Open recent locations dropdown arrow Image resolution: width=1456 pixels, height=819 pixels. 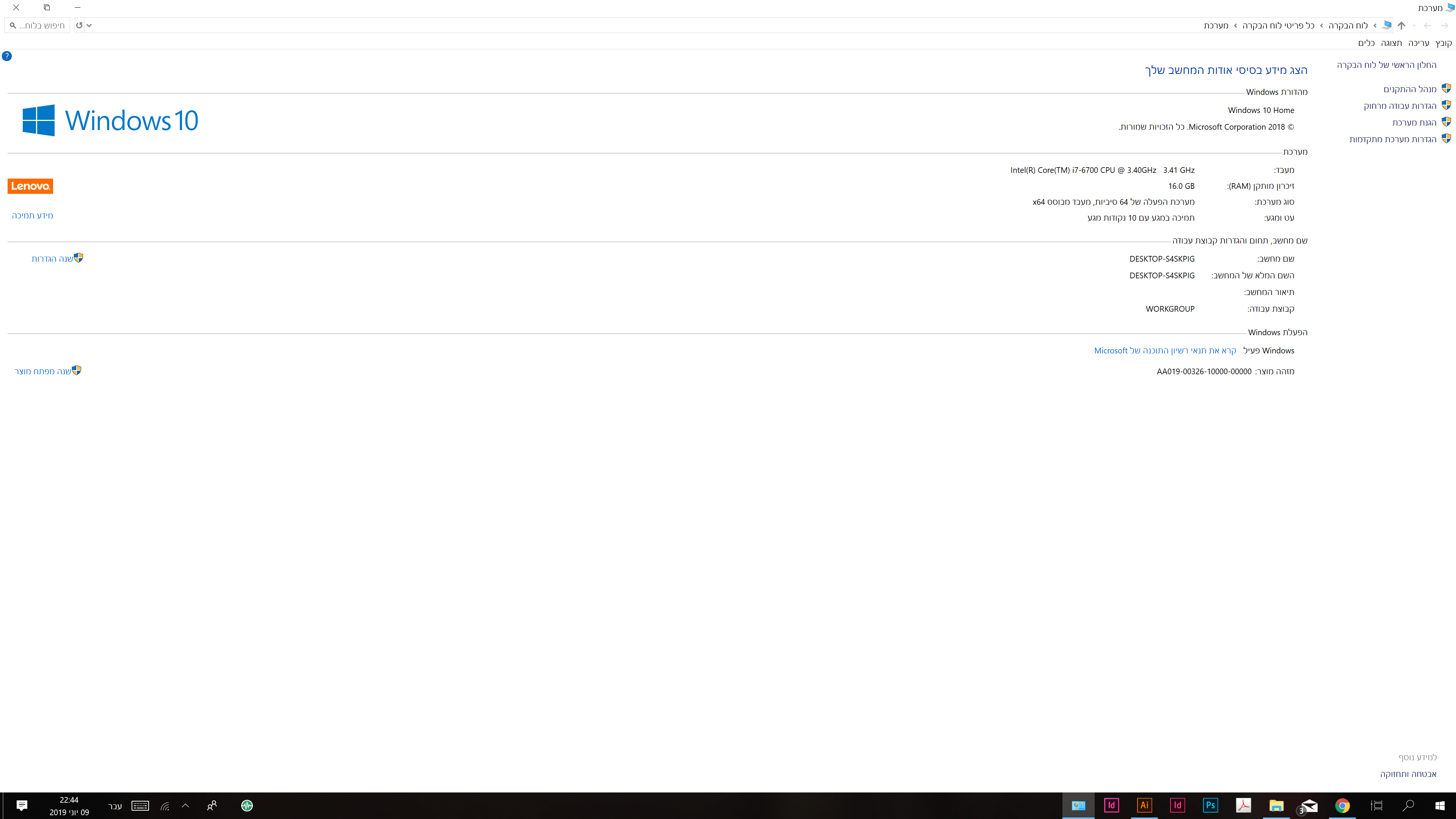pyautogui.click(x=1414, y=25)
